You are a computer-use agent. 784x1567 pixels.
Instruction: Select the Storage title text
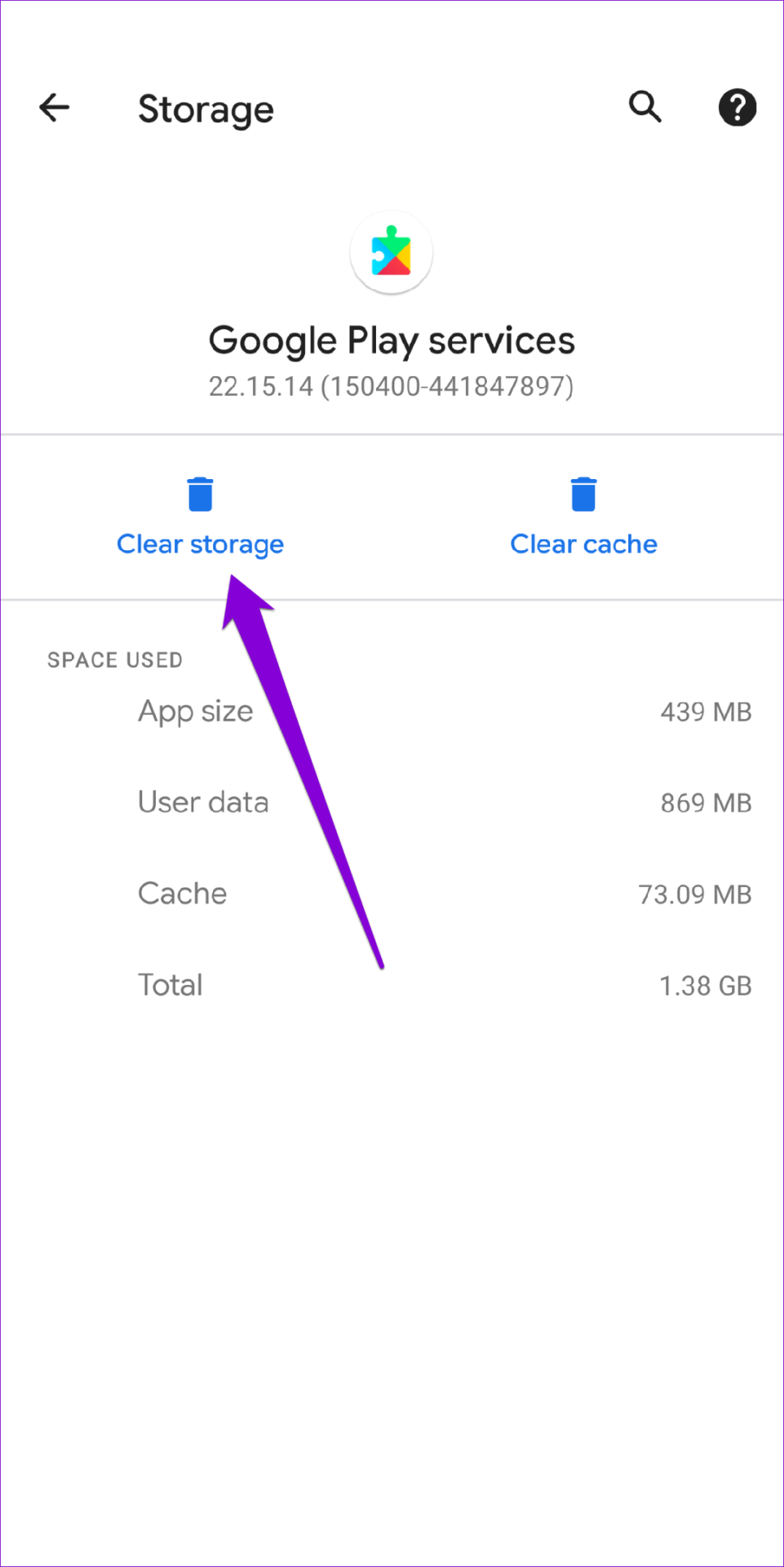click(206, 109)
